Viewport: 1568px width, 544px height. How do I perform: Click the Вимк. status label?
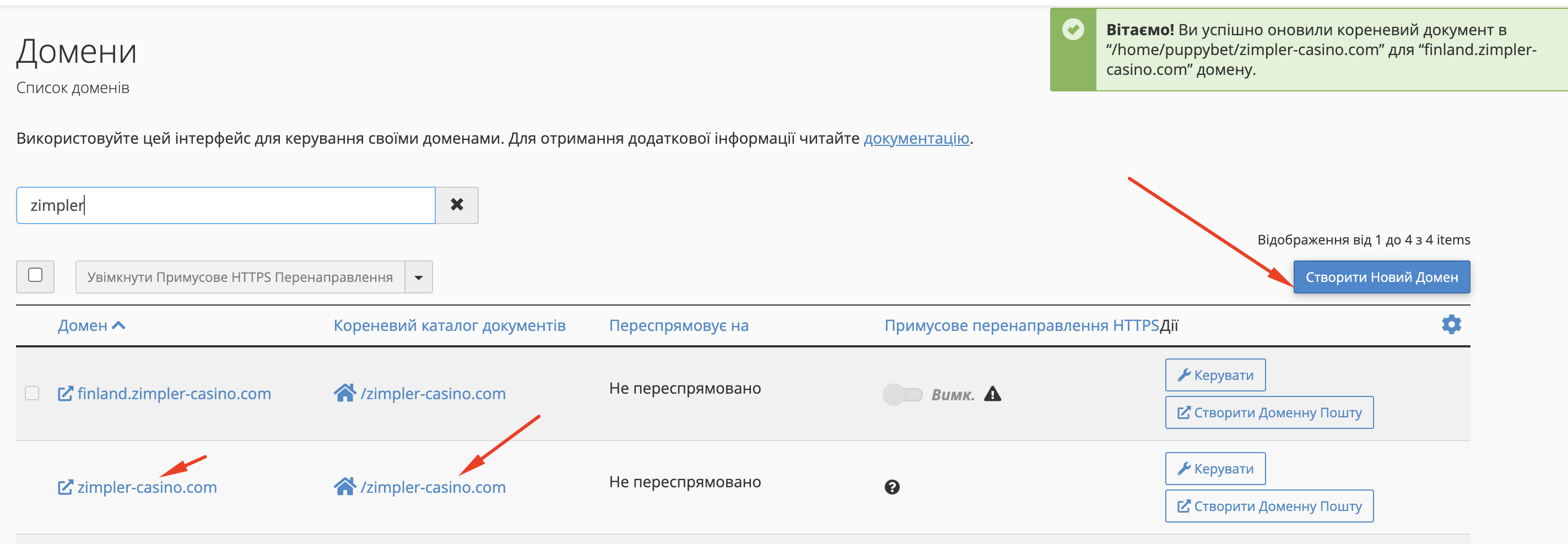953,395
